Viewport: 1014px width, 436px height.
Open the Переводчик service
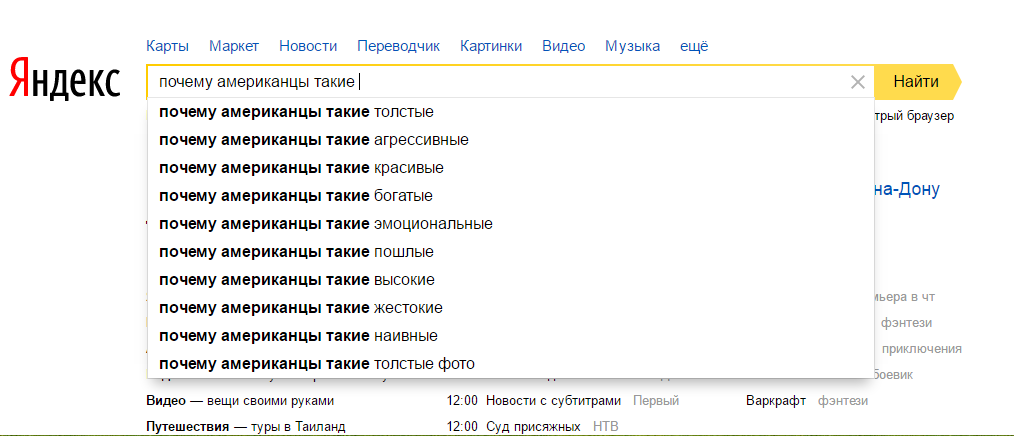tap(398, 46)
